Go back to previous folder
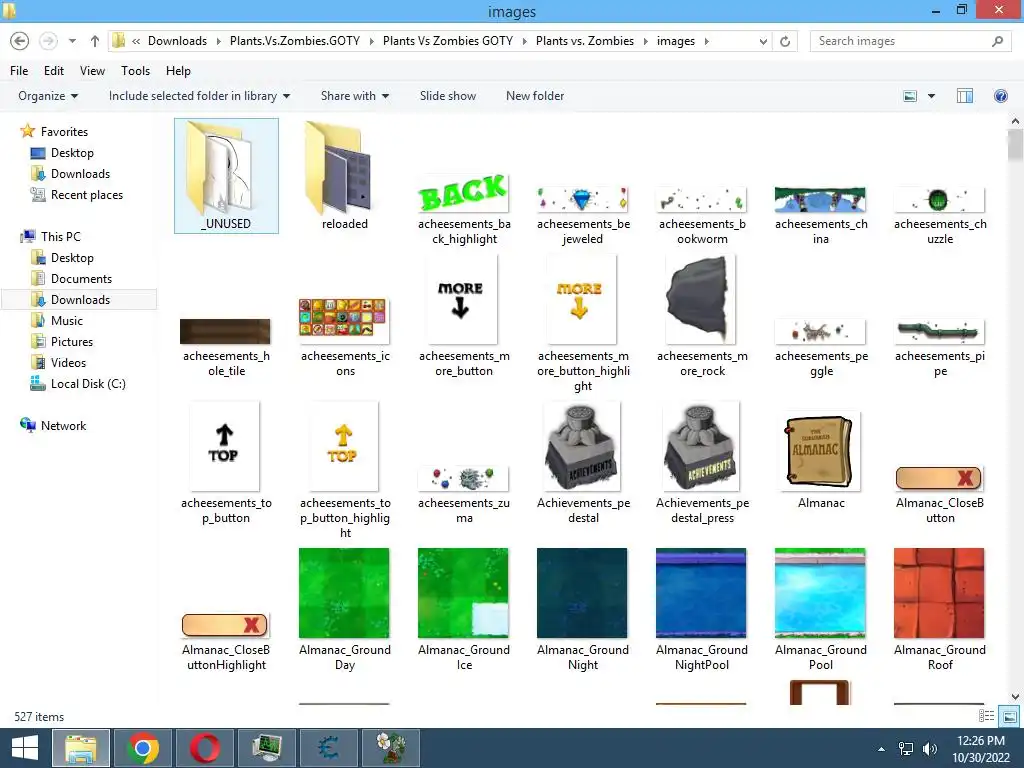This screenshot has height=768, width=1024. click(20, 41)
